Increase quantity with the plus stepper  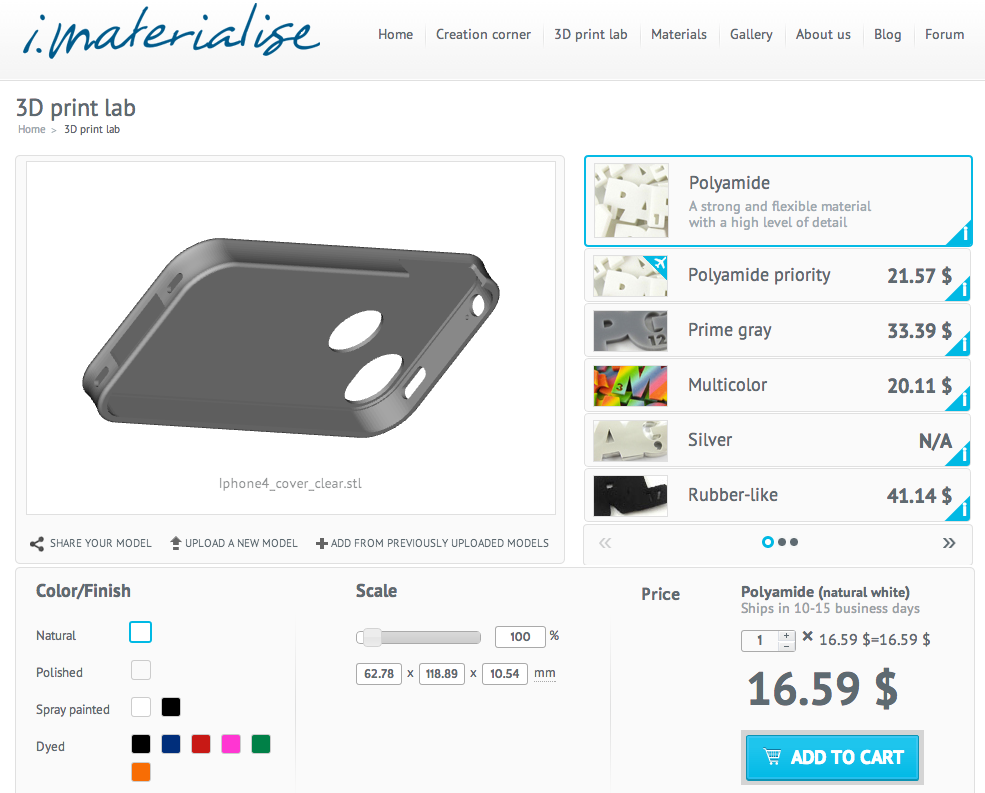[x=786, y=636]
